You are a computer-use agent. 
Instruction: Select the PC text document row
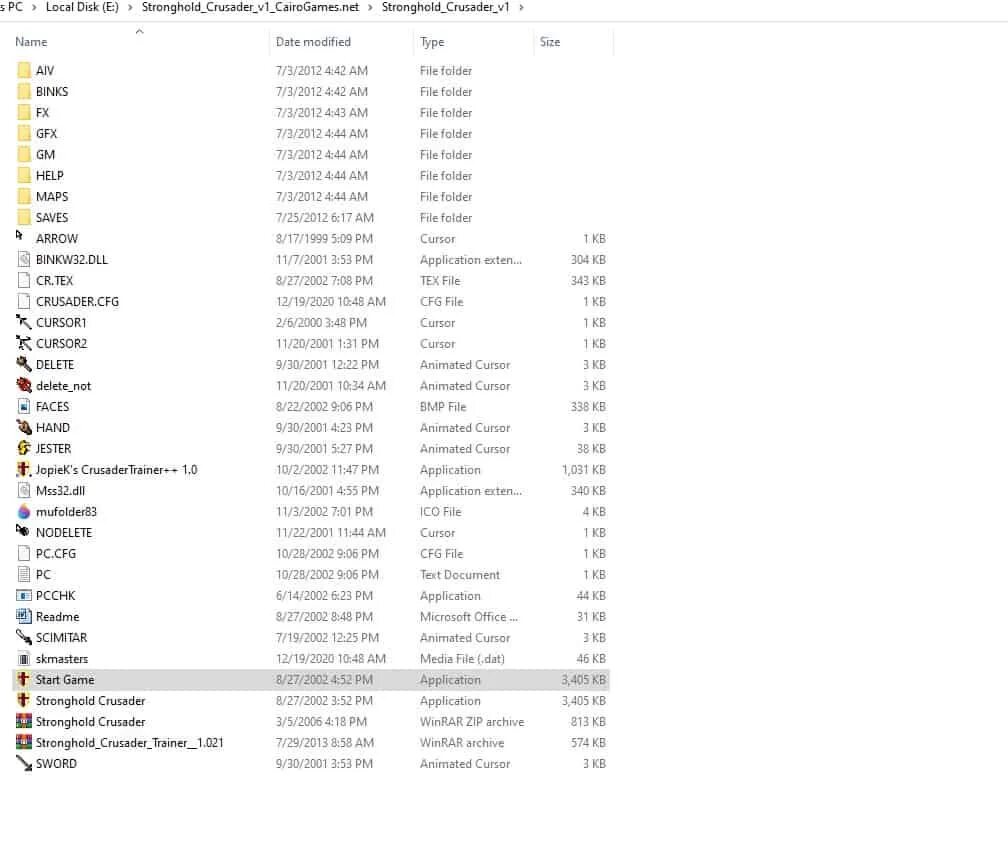(x=310, y=575)
